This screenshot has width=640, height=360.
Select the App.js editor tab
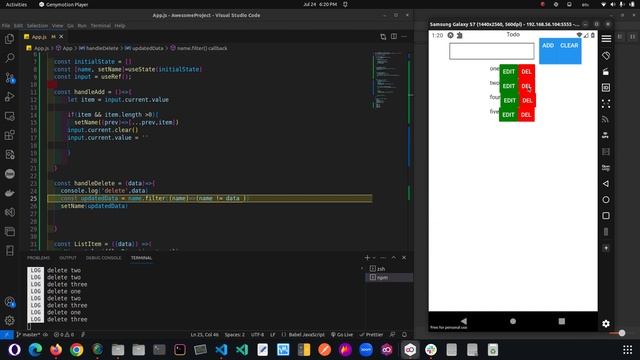[x=44, y=37]
